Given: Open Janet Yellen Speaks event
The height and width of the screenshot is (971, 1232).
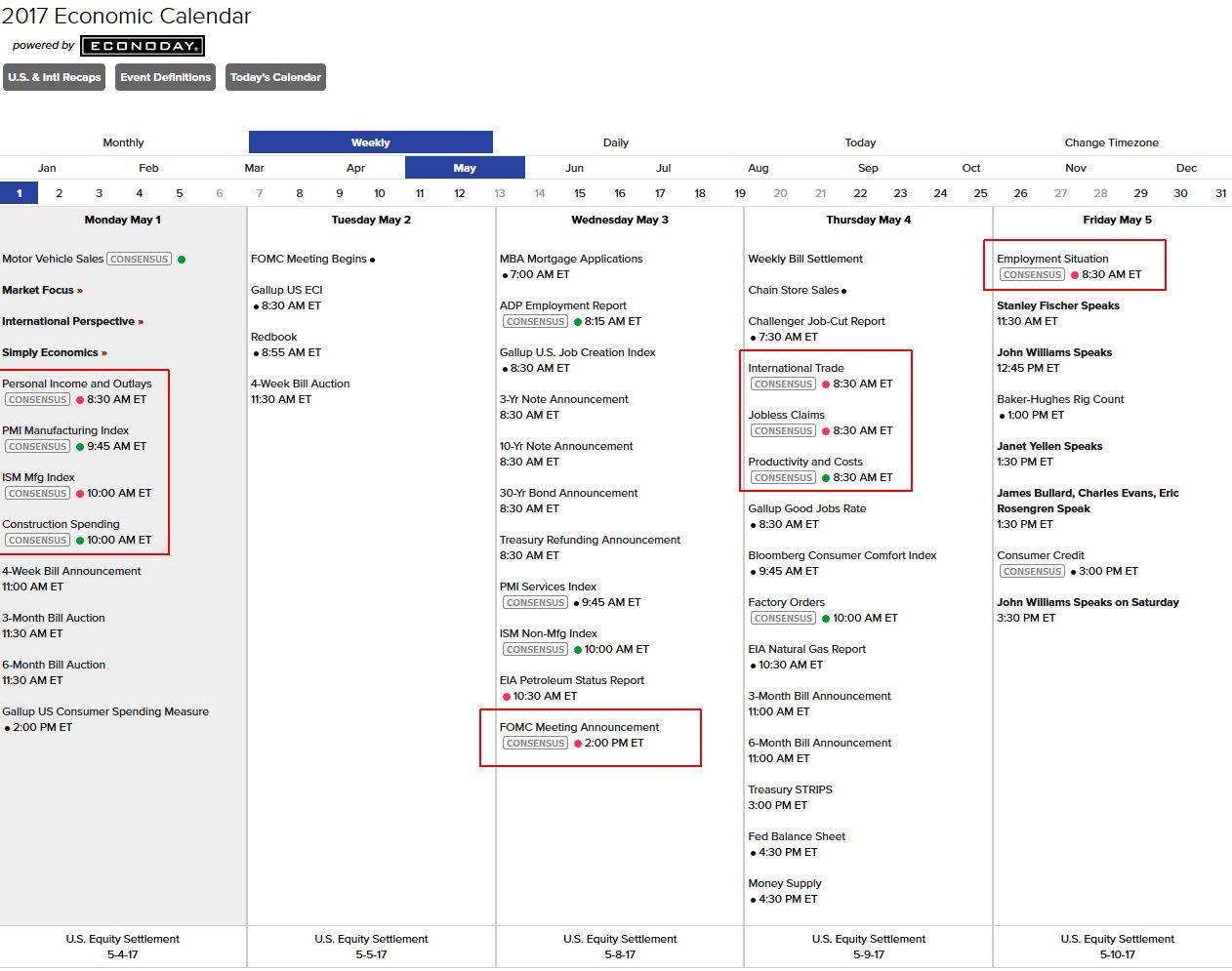Looking at the screenshot, I should click(x=1049, y=446).
